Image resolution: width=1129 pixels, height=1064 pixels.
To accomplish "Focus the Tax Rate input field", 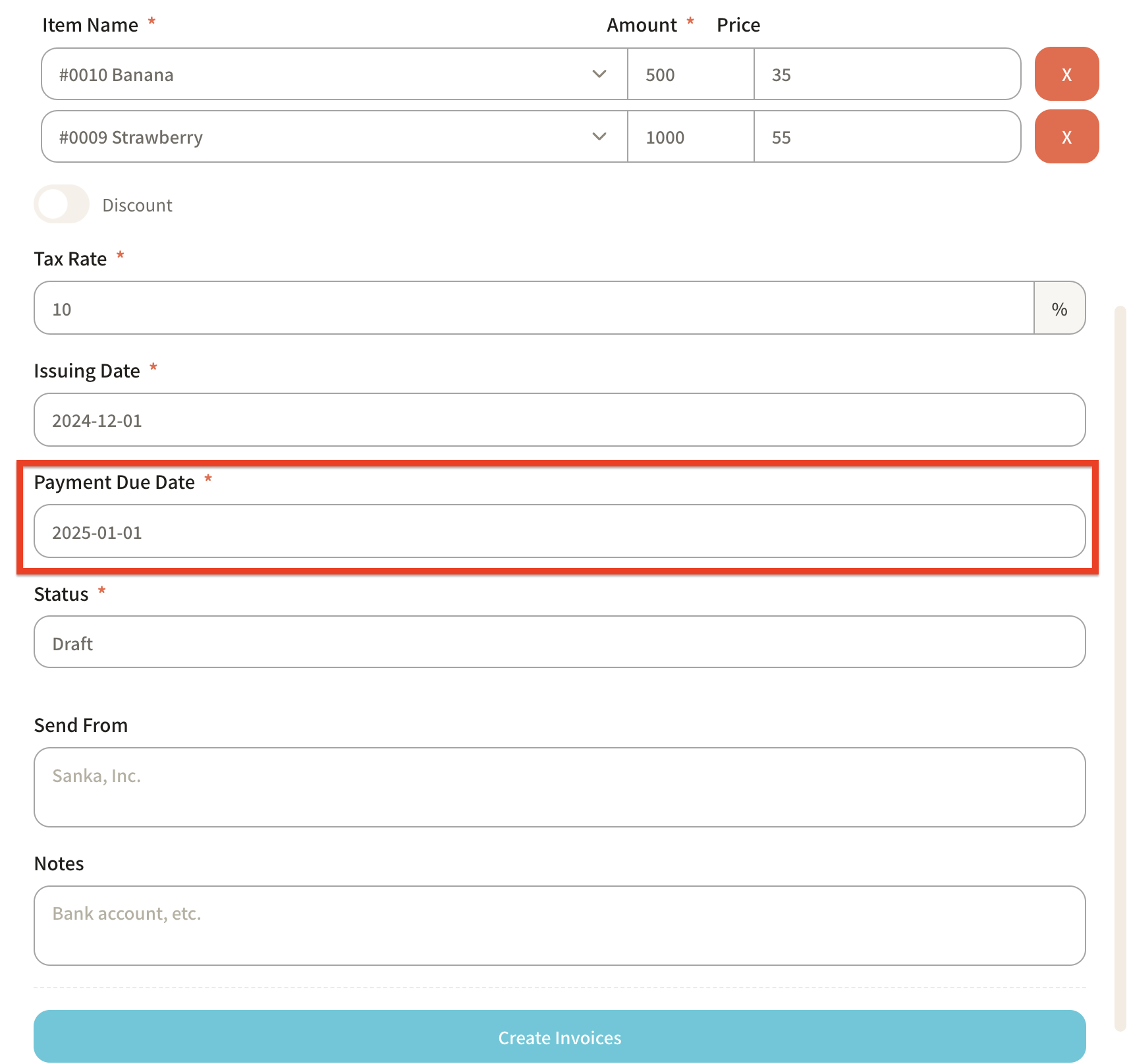I will (534, 308).
